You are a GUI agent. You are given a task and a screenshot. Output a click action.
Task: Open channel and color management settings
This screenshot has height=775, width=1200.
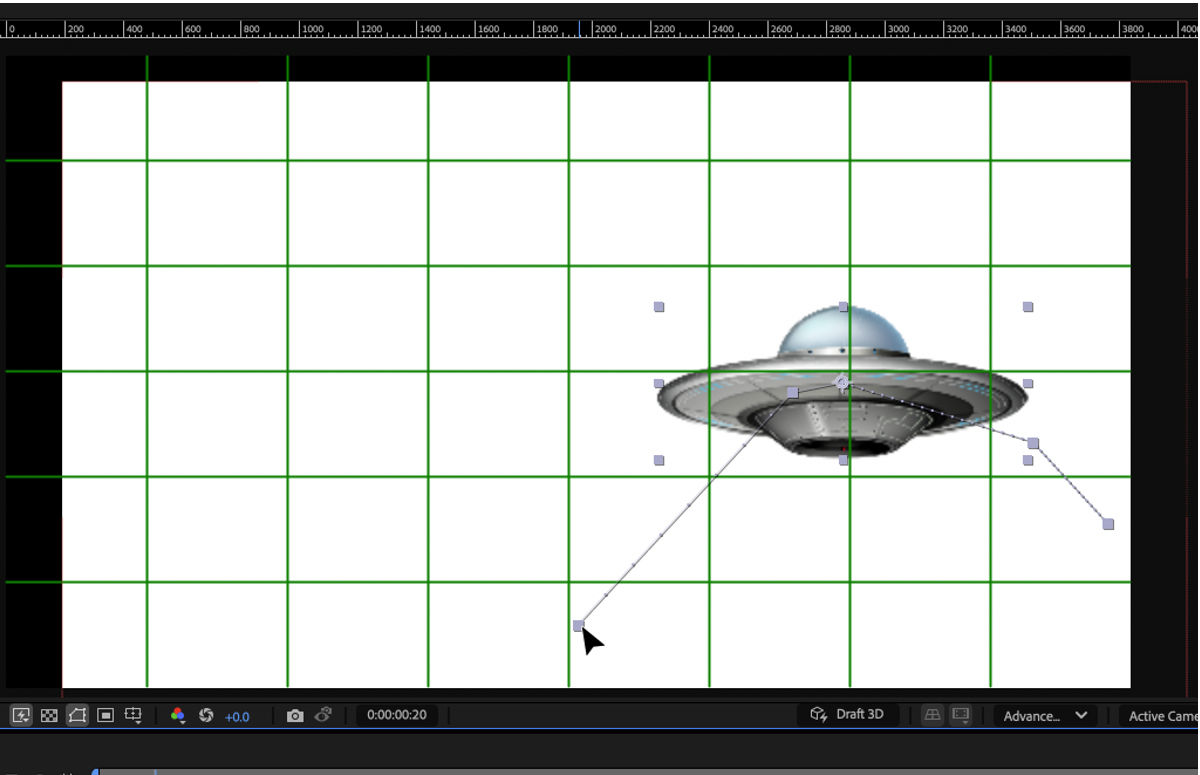tap(178, 715)
